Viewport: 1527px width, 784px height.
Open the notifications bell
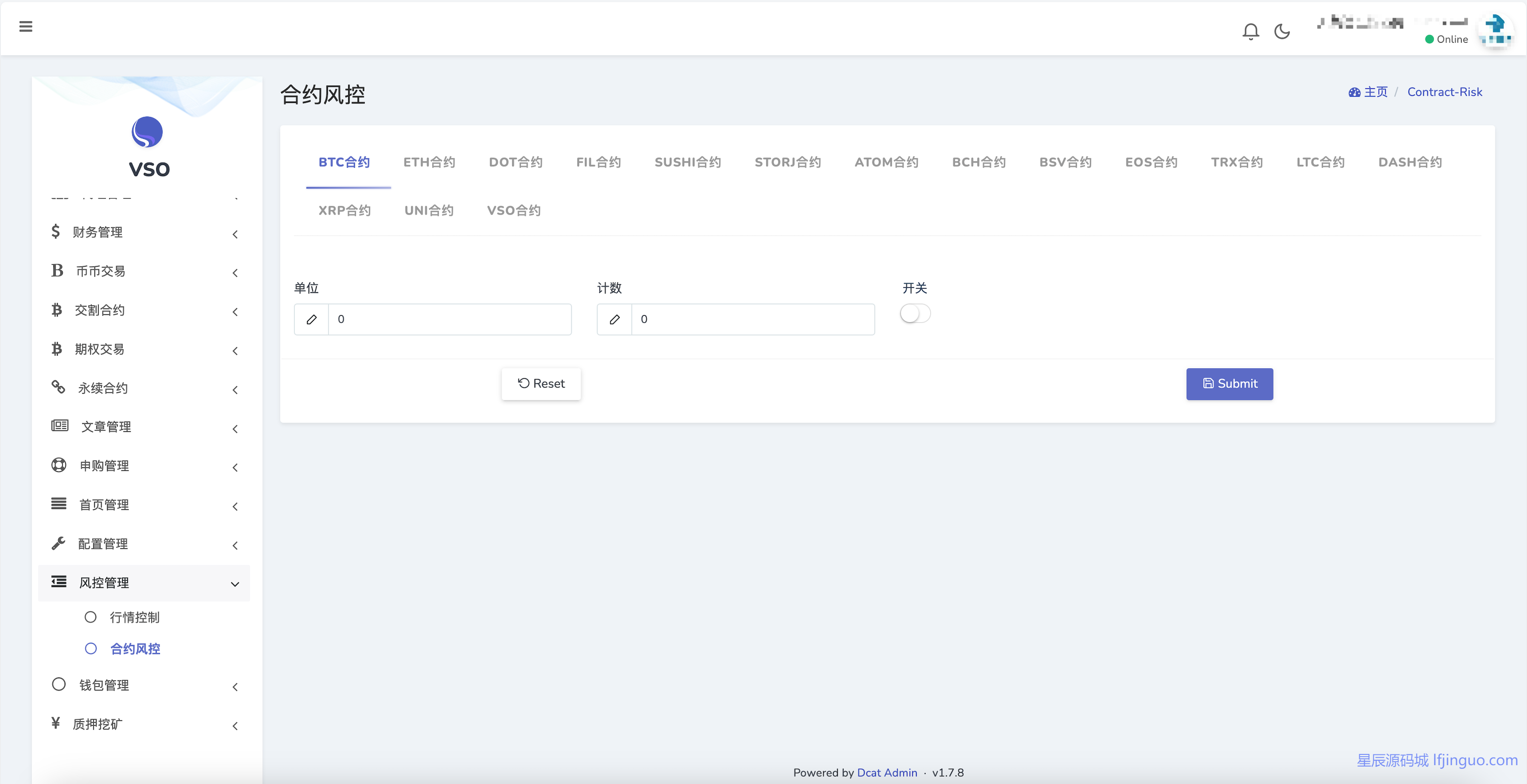click(x=1250, y=31)
